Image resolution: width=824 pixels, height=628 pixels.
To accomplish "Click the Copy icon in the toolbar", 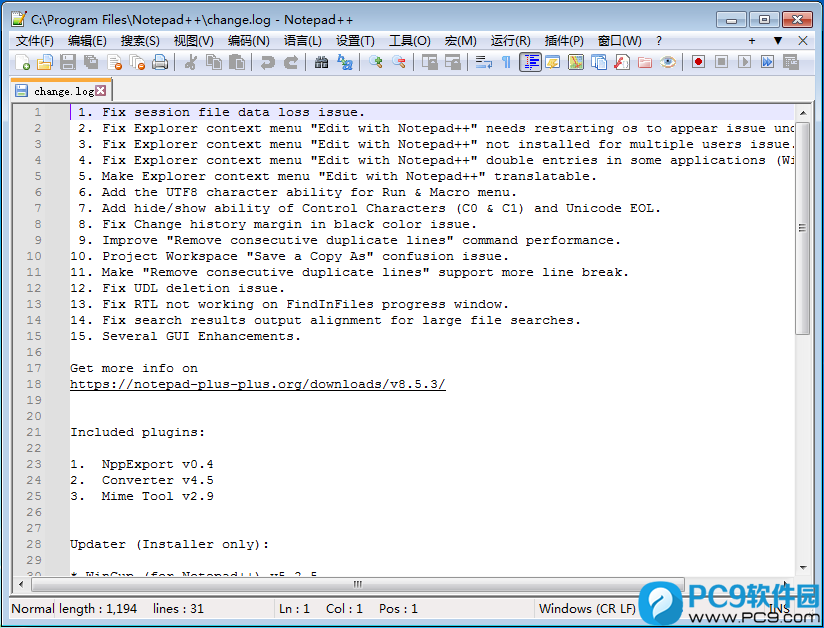I will click(x=214, y=63).
